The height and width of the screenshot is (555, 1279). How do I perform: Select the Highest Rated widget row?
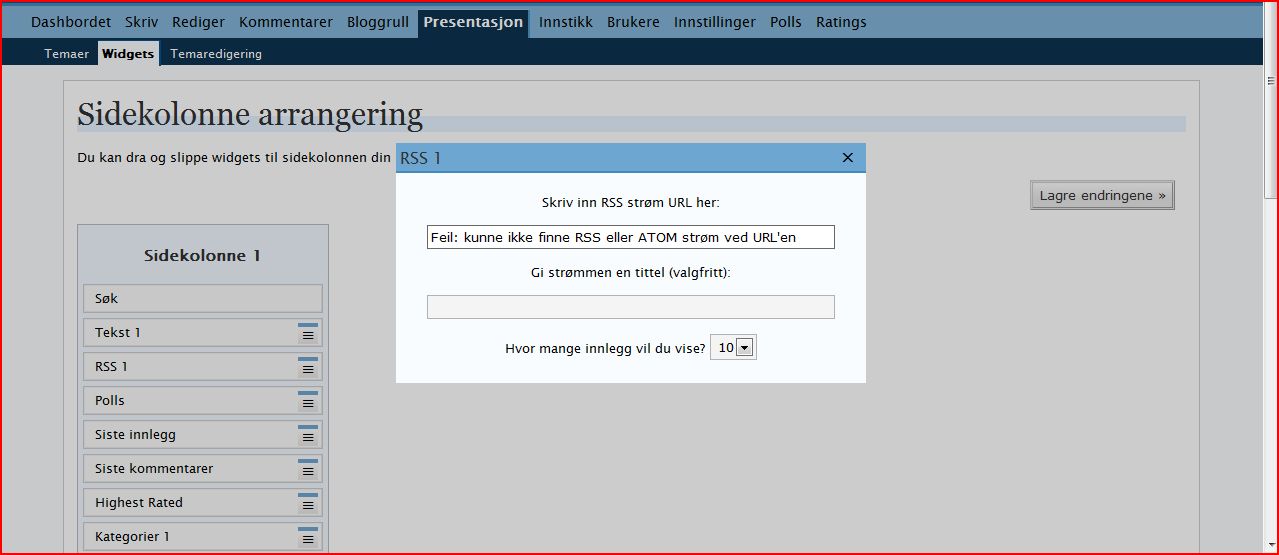point(203,503)
